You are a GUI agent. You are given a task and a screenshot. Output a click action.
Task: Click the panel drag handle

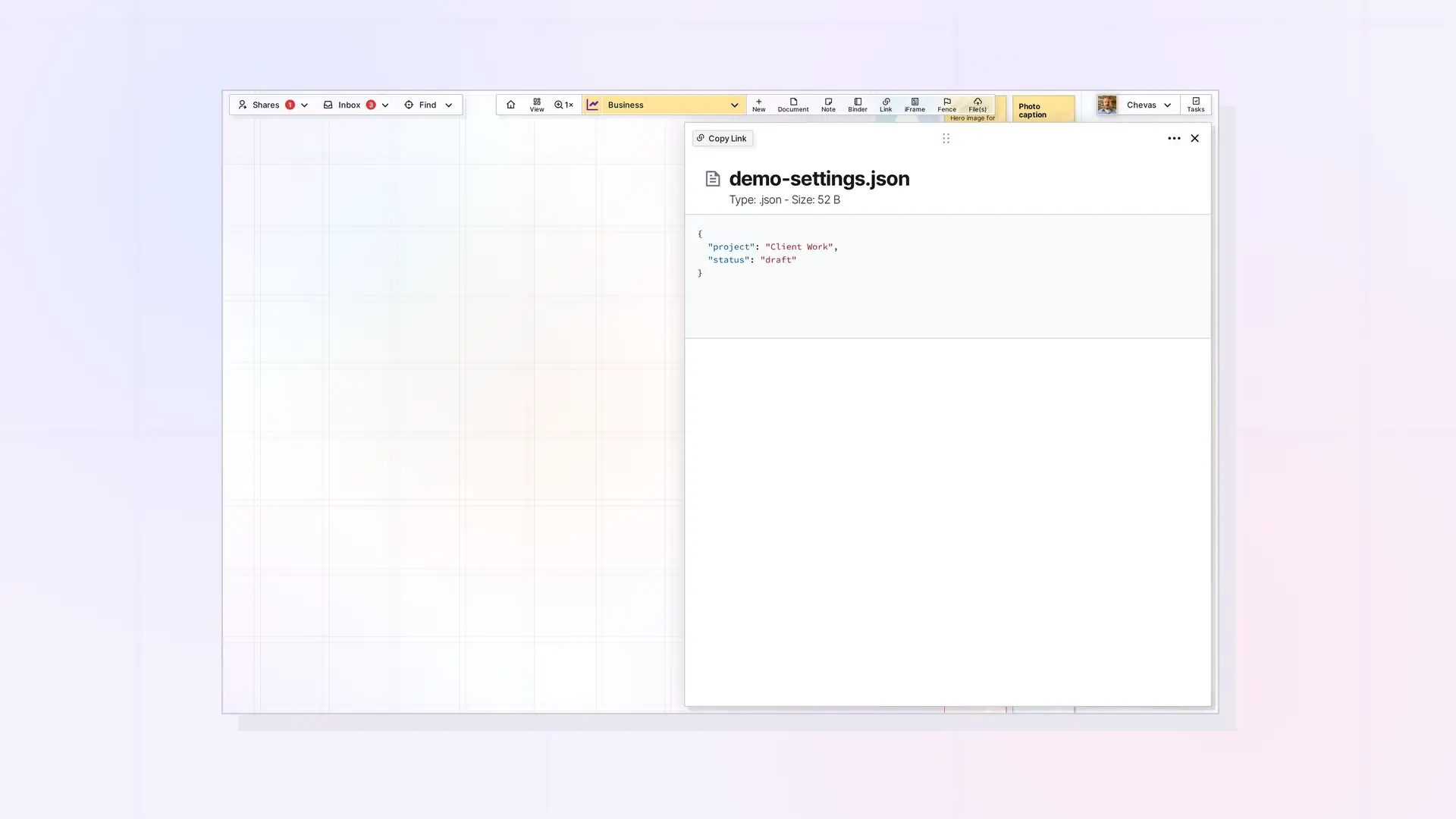(946, 138)
